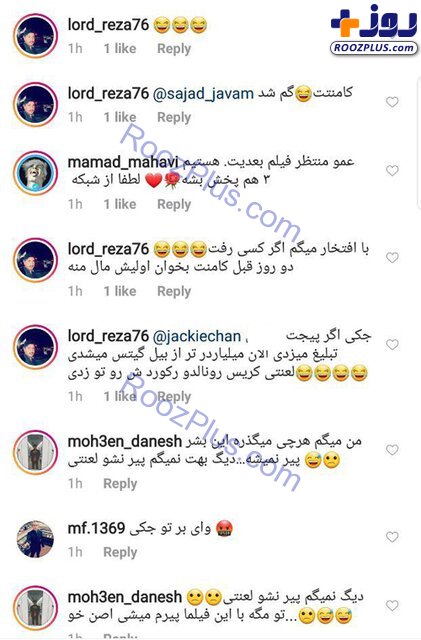
Task: Reply to lord_reza76's top emoji comment
Action: pos(174,49)
